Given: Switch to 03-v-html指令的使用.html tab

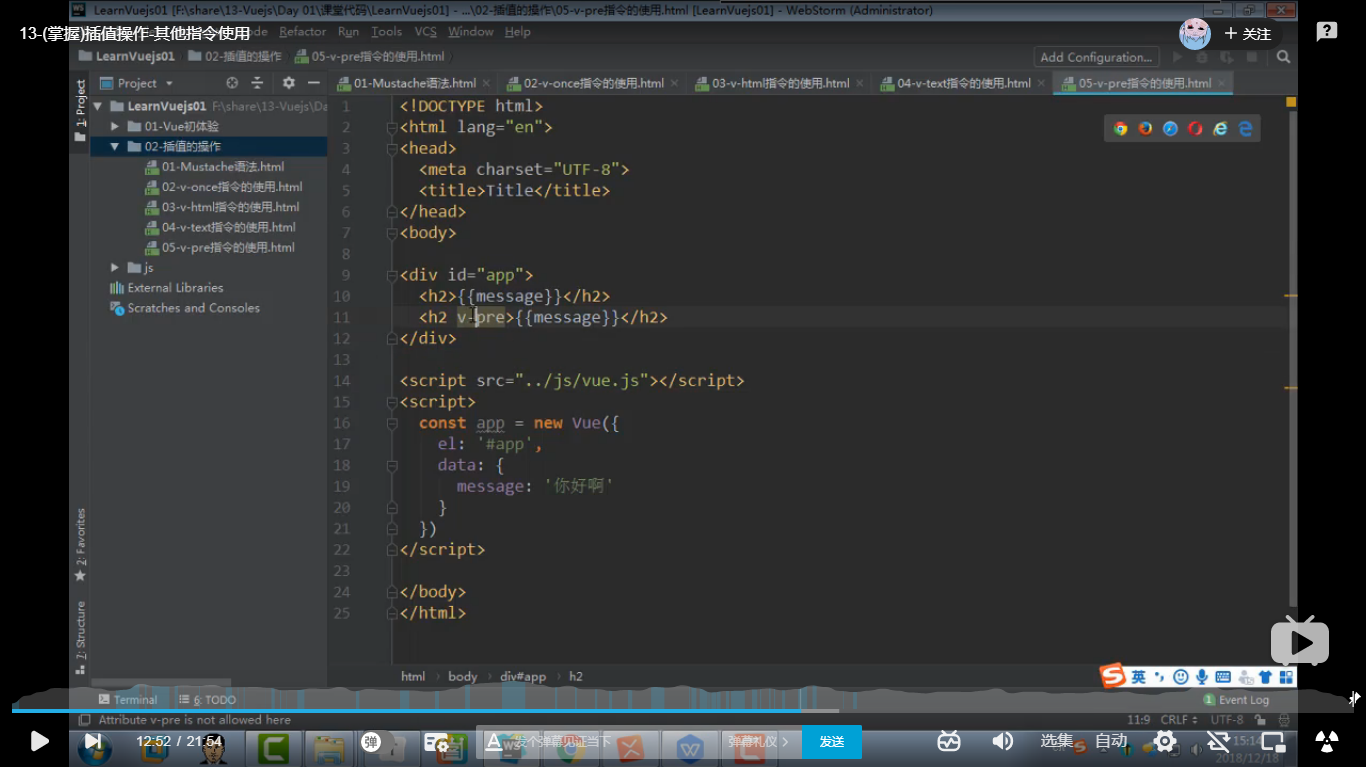Looking at the screenshot, I should click(781, 83).
